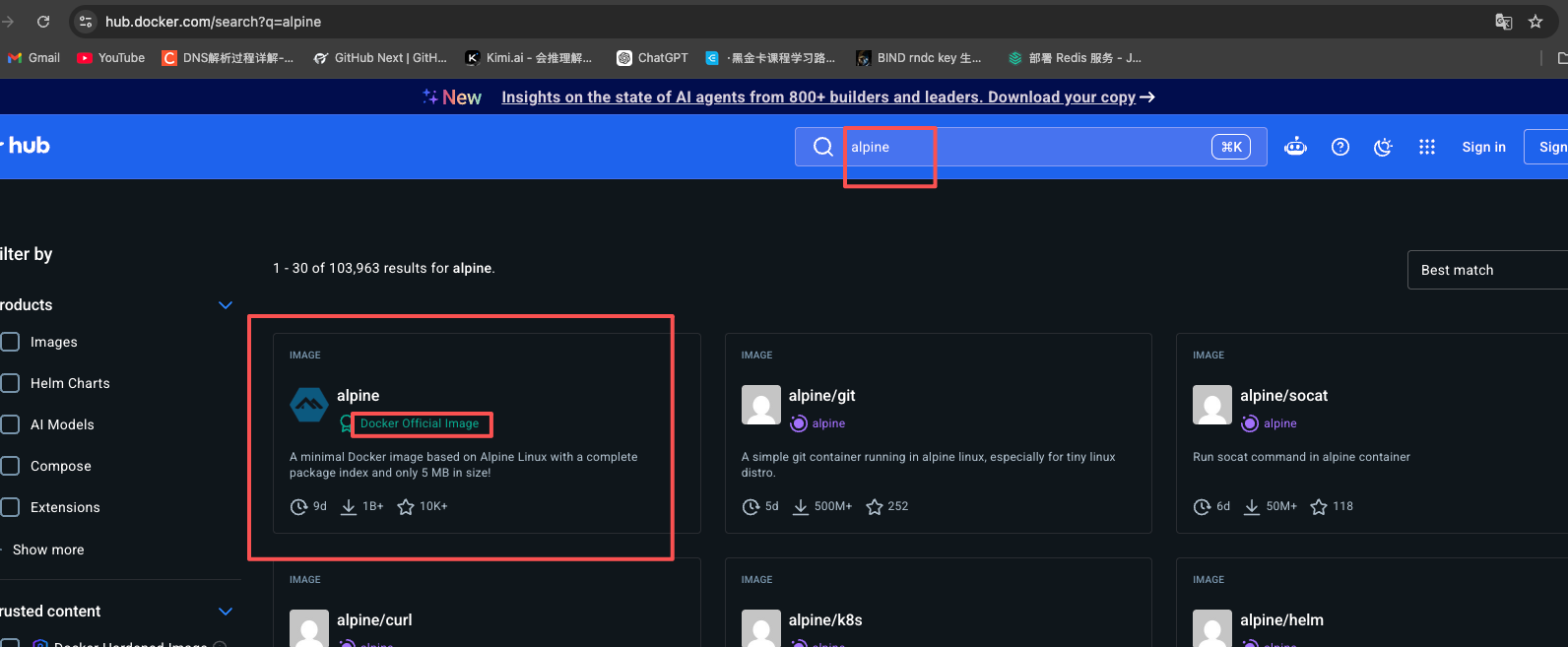Viewport: 1568px width, 647px height.
Task: Check the Helm Charts filter checkbox
Action: click(x=11, y=383)
